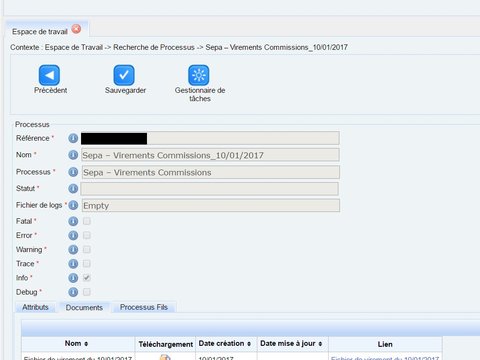Toggle the Warning checkbox
This screenshot has width=480, height=360.
[87, 249]
